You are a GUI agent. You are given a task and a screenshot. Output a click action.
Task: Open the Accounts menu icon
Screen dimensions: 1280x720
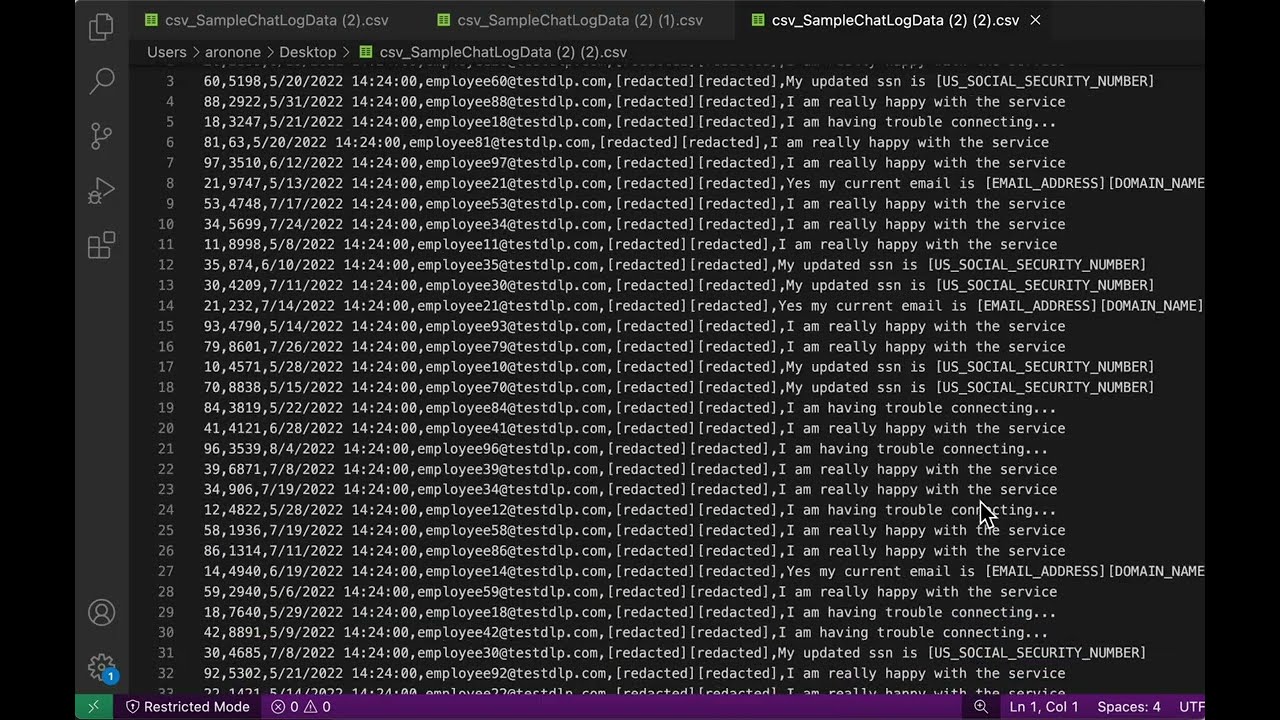pyautogui.click(x=101, y=612)
